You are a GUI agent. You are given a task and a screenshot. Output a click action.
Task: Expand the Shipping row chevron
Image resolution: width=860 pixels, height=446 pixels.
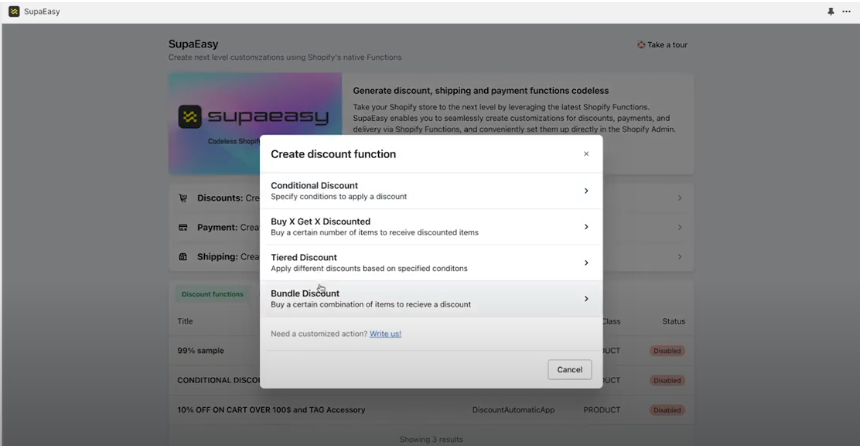click(680, 257)
